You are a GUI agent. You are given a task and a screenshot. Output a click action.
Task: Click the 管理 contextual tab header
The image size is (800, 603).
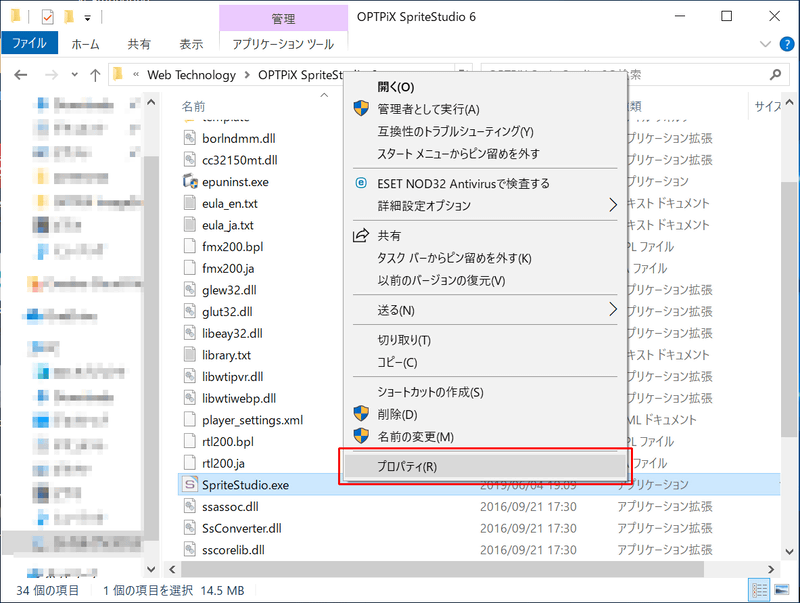pos(283,18)
